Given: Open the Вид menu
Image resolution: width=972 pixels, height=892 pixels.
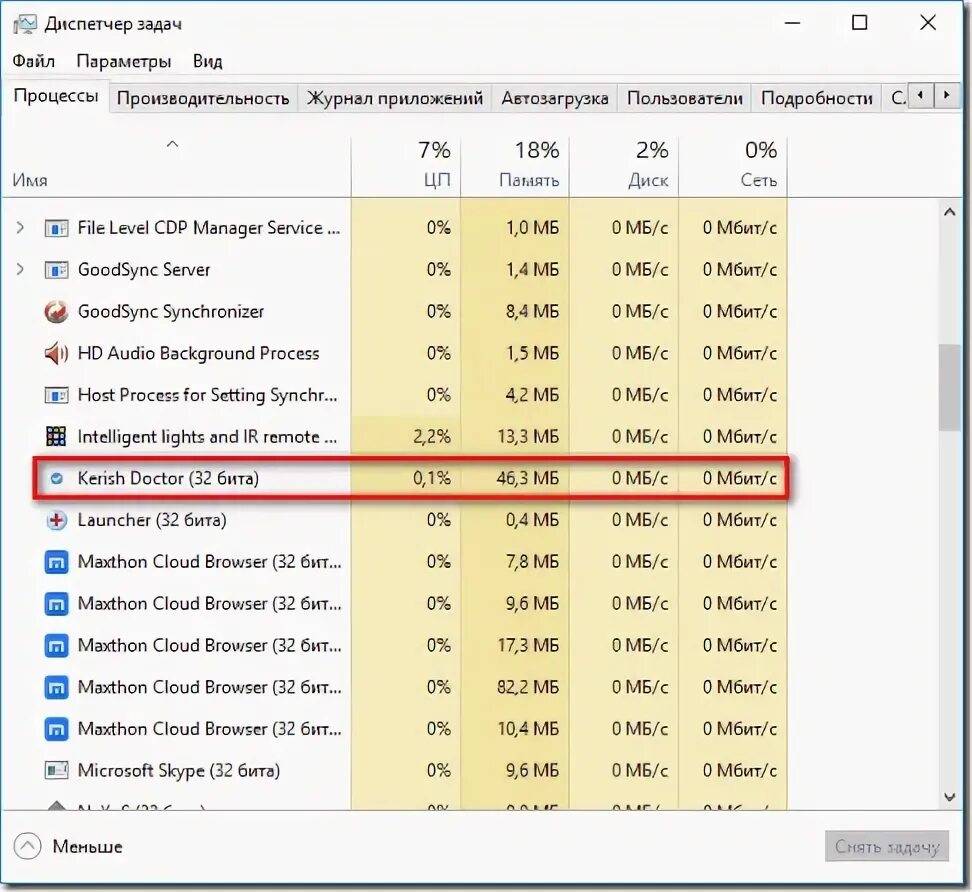Looking at the screenshot, I should (x=207, y=61).
